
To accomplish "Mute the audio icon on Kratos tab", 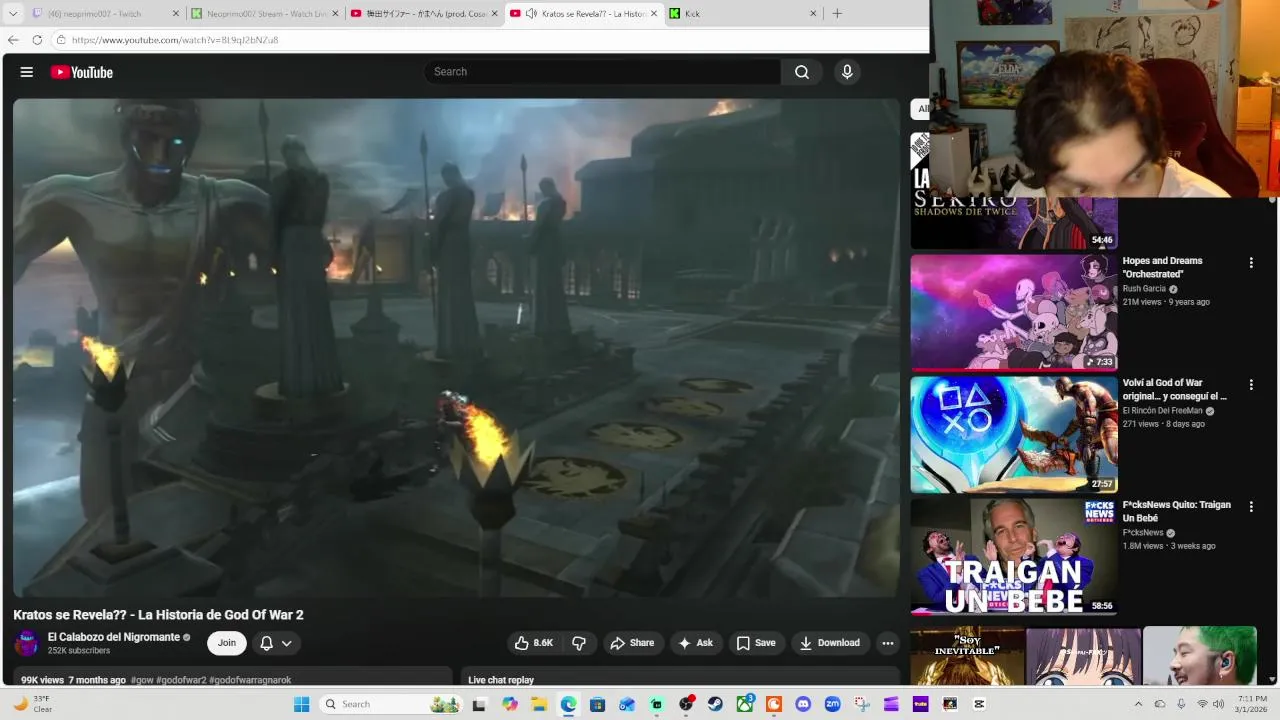I will (x=531, y=14).
